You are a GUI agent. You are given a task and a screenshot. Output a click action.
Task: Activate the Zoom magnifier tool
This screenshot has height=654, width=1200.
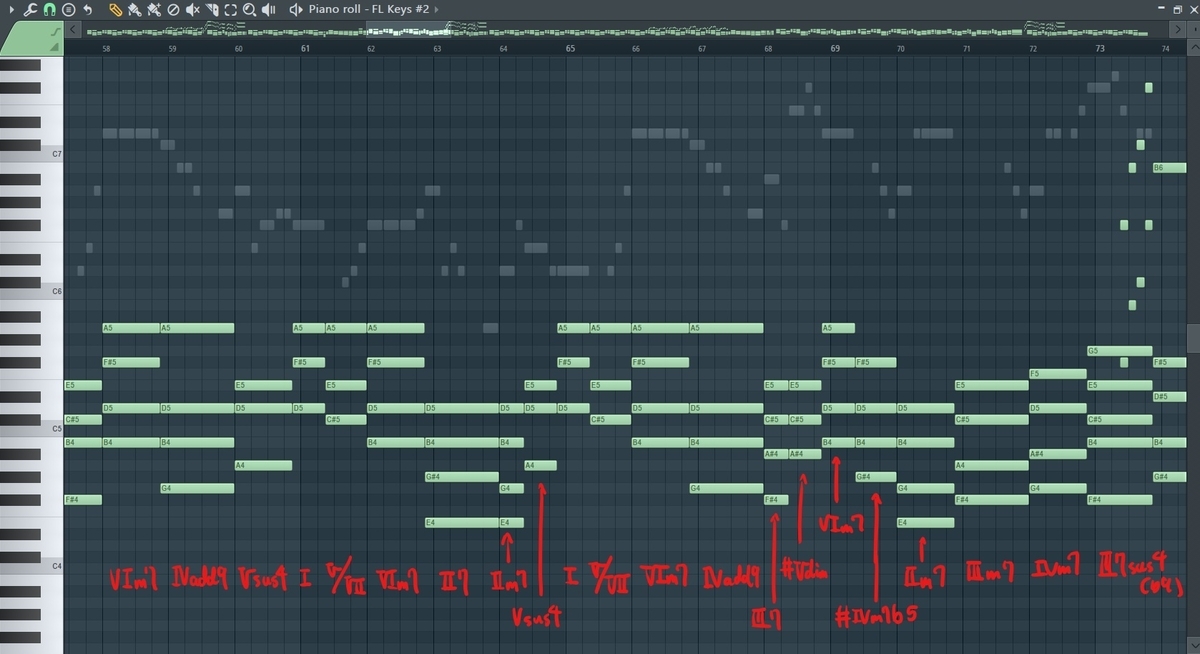[249, 9]
